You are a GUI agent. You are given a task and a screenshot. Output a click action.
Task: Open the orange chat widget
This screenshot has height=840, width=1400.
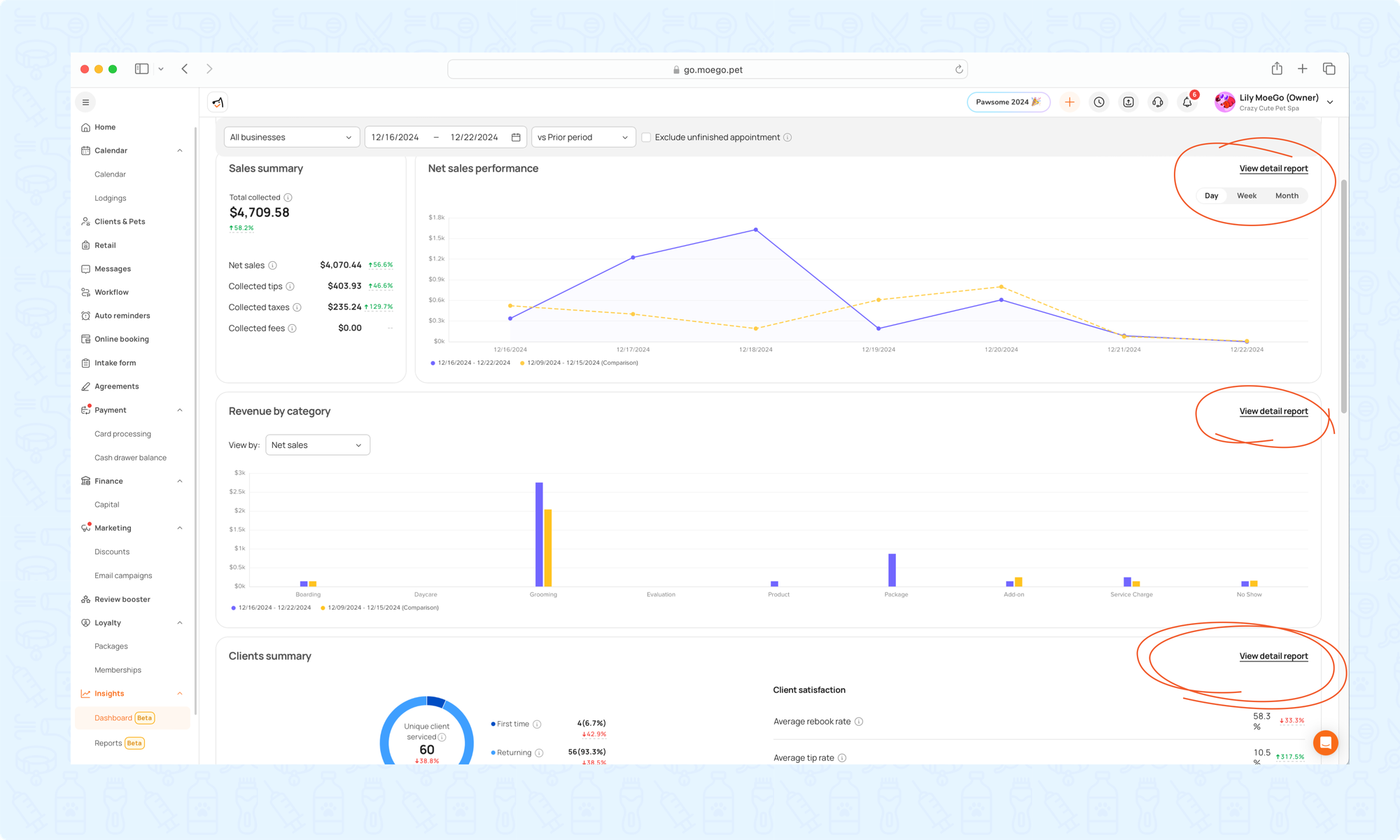(1325, 743)
